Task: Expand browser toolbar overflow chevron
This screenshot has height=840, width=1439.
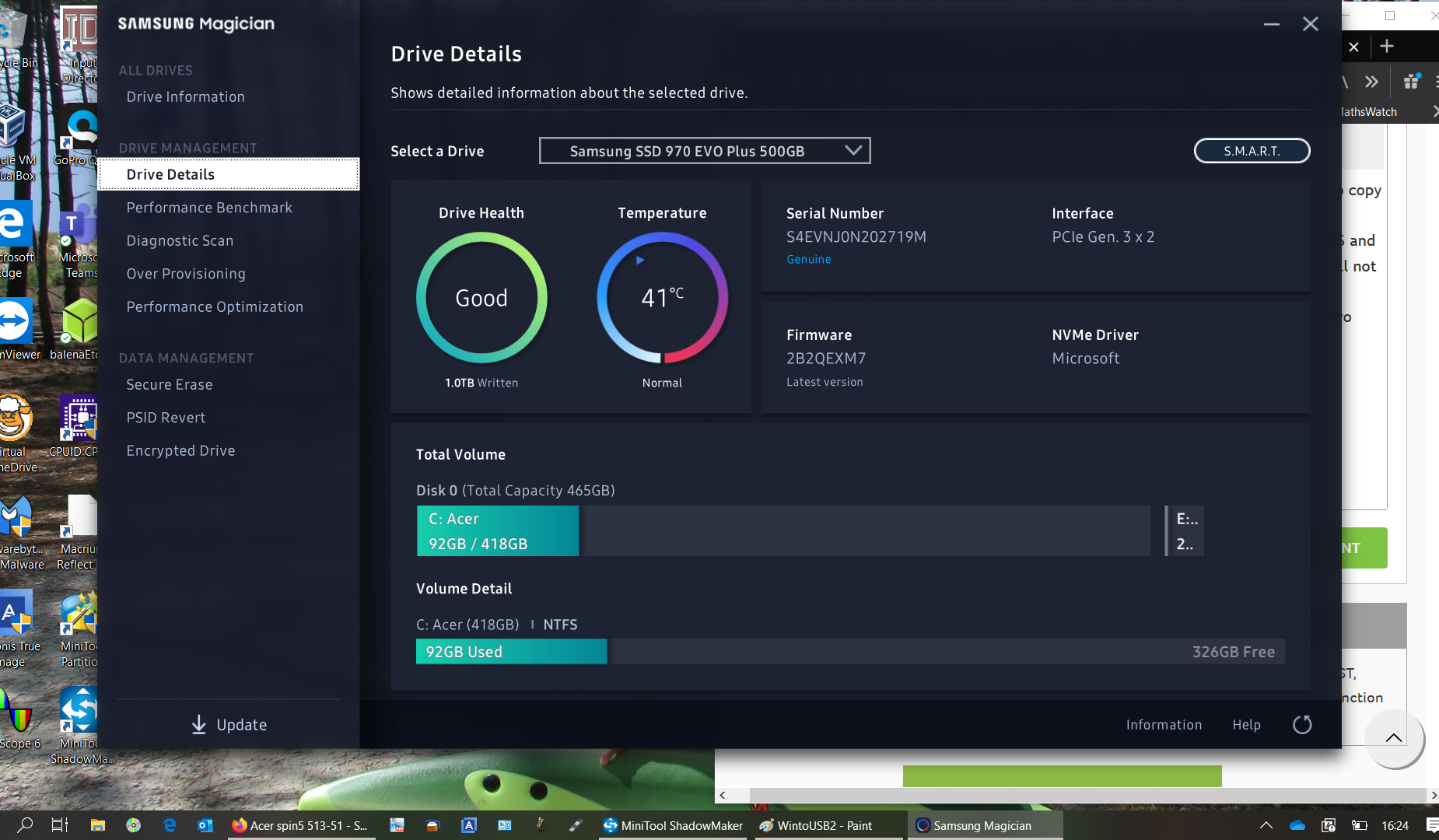Action: [x=1371, y=82]
